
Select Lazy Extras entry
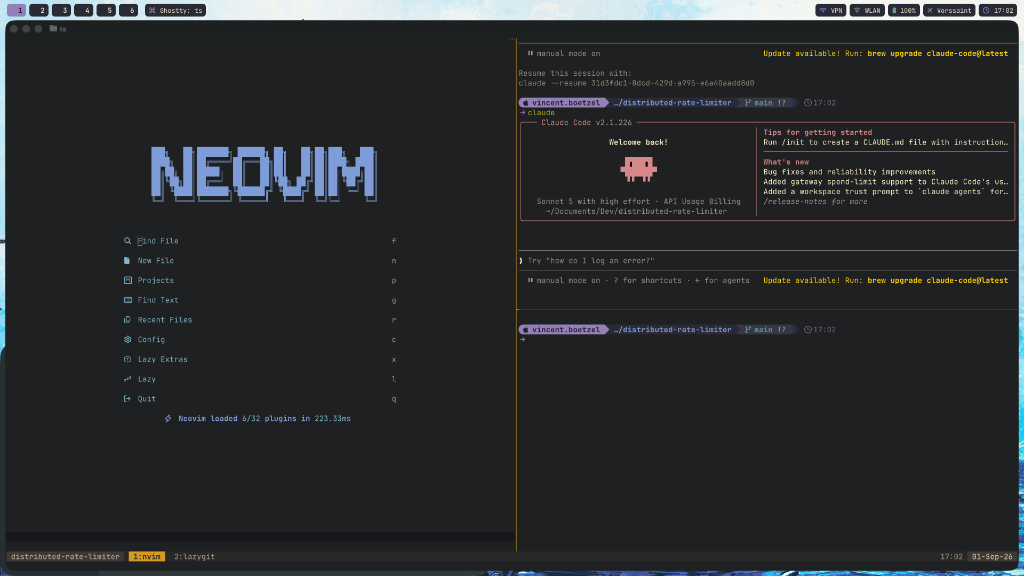coord(260,359)
